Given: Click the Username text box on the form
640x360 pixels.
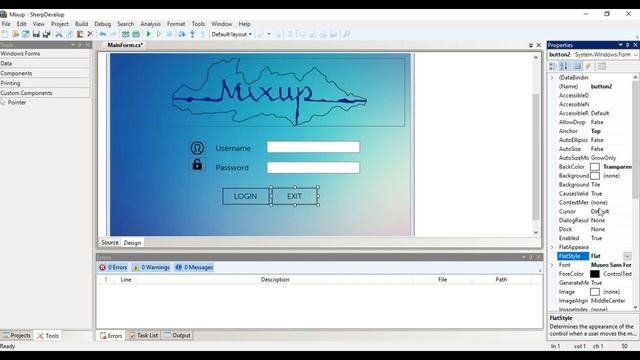Looking at the screenshot, I should pos(313,147).
